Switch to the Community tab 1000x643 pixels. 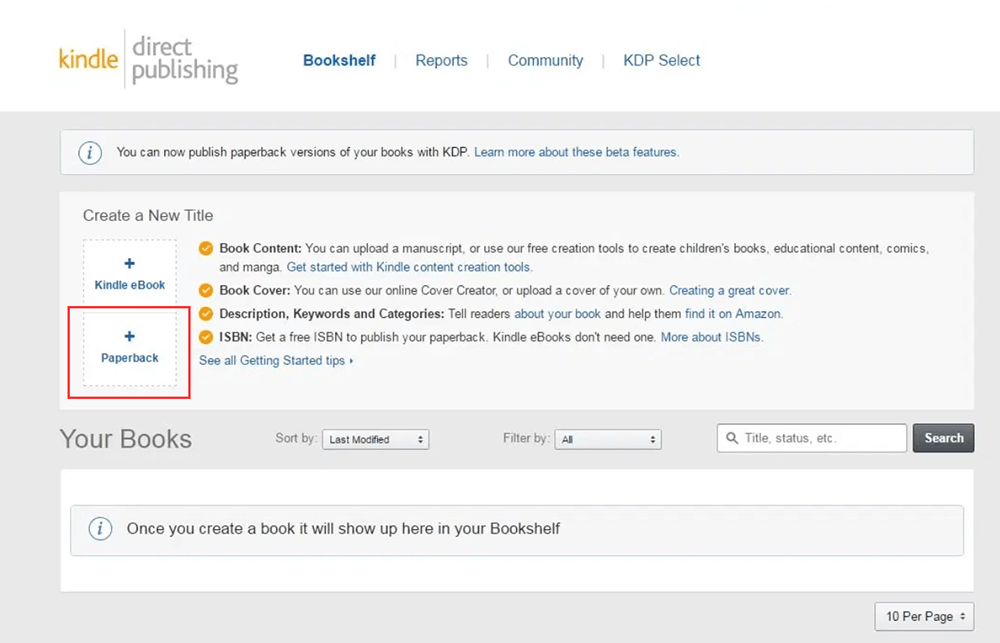pyautogui.click(x=545, y=60)
